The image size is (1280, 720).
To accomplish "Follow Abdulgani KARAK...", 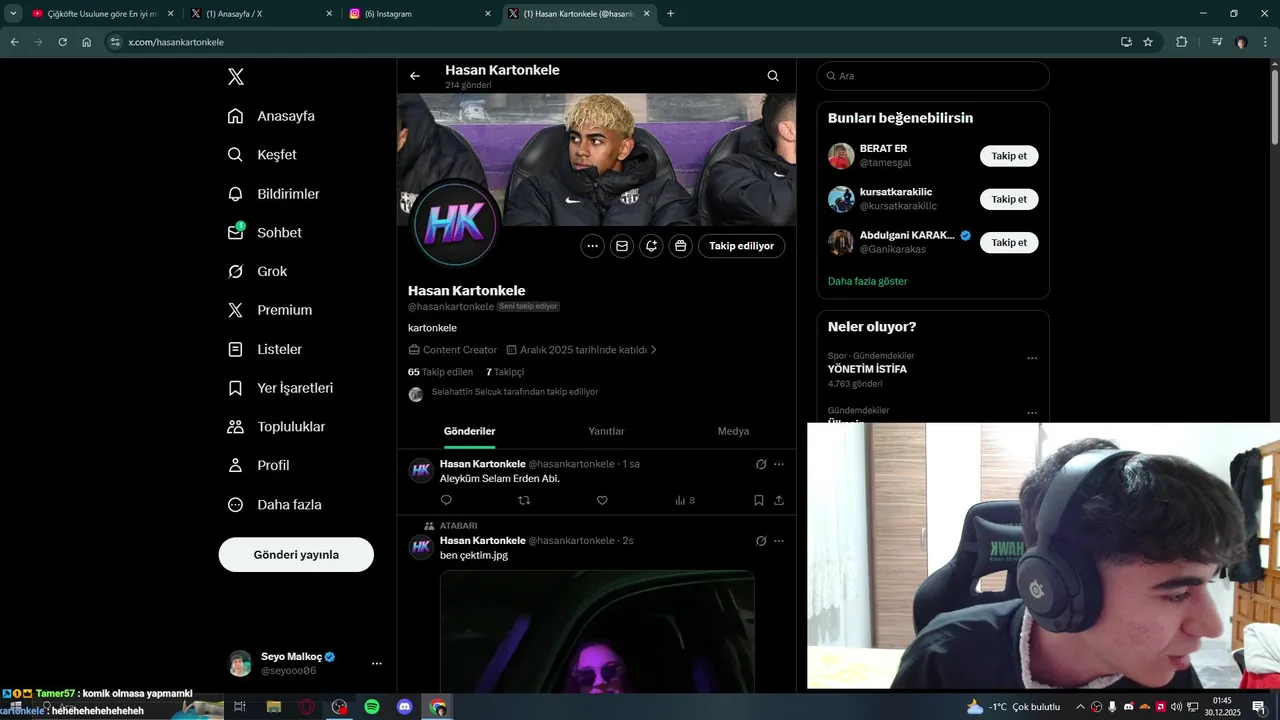I will tap(1009, 242).
